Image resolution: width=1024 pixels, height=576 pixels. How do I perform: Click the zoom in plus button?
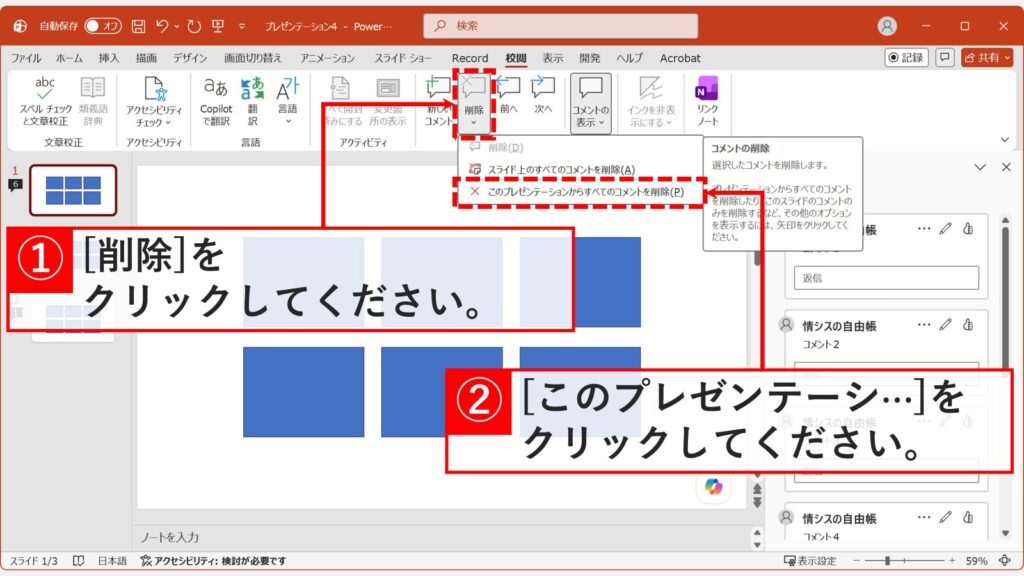[952, 561]
